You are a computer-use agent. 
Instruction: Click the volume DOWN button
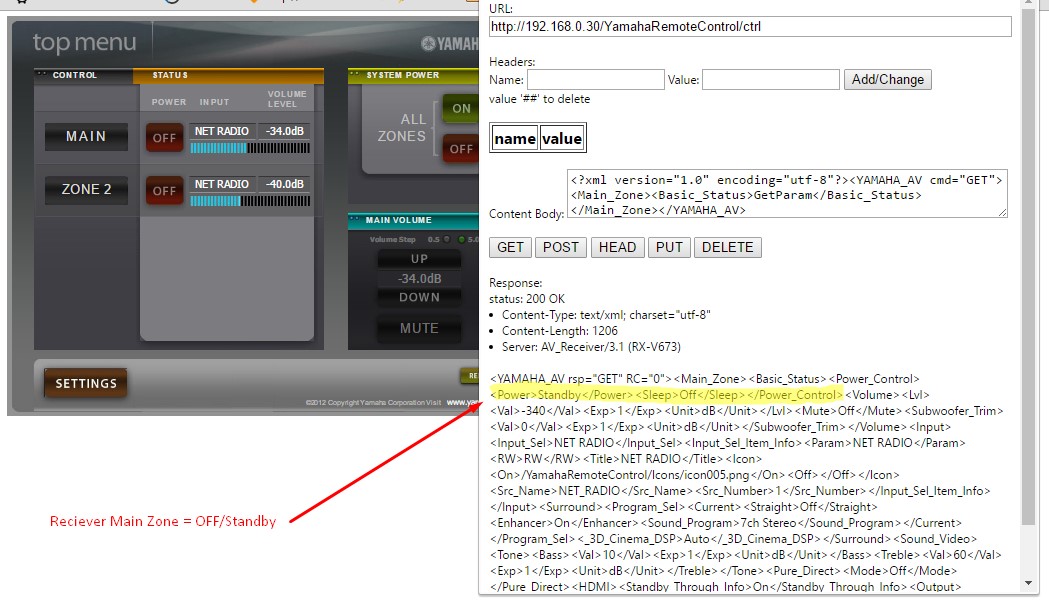pyautogui.click(x=419, y=298)
